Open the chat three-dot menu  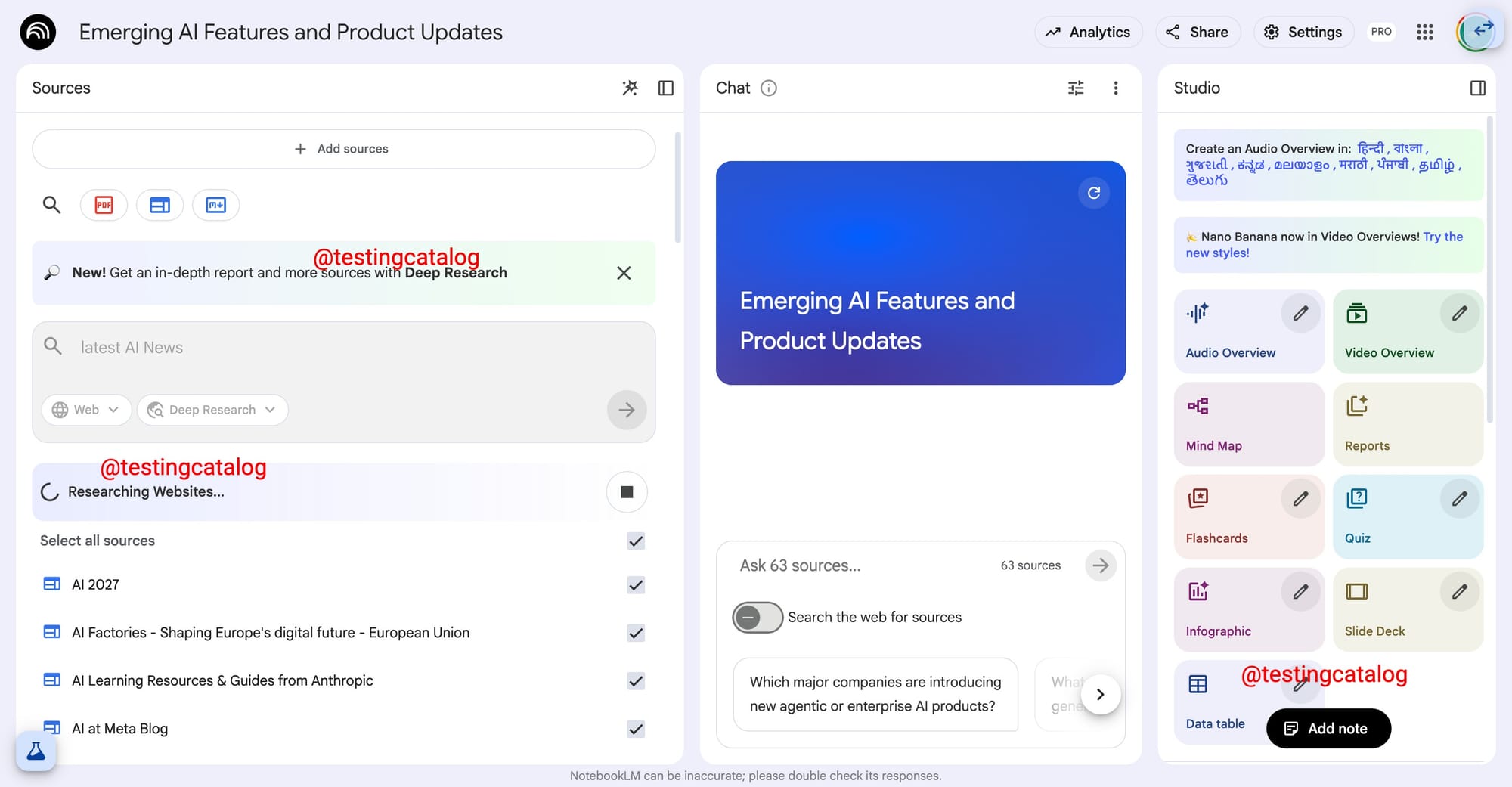(1115, 88)
